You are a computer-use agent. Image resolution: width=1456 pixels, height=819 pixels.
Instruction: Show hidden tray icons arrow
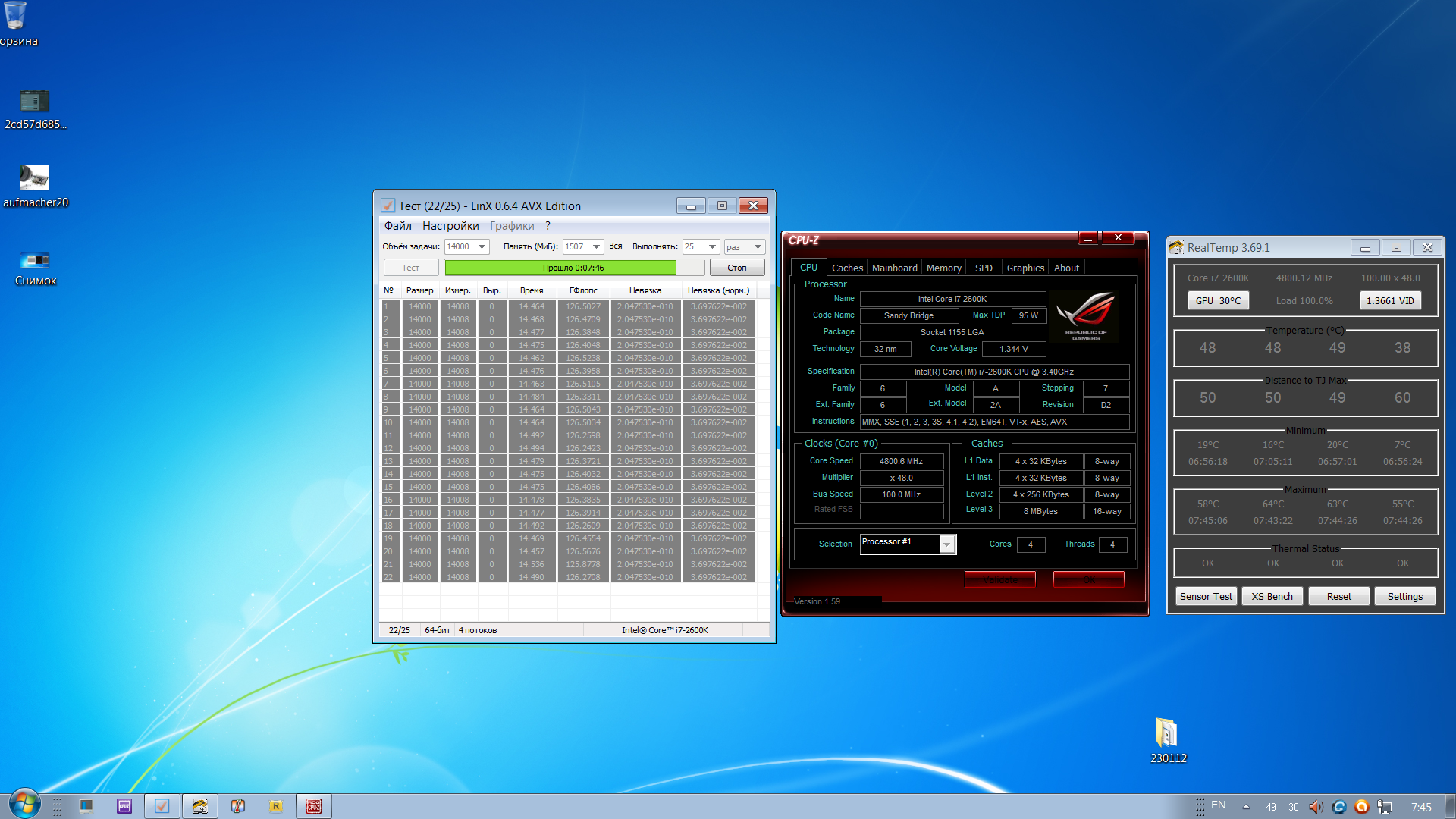click(x=1246, y=807)
